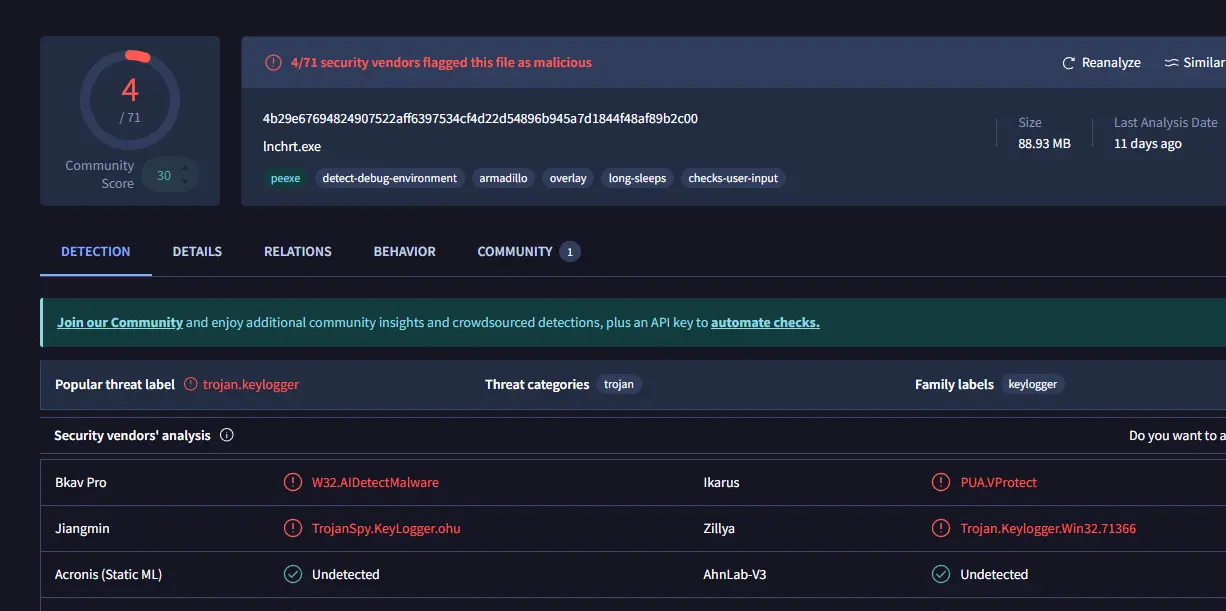The image size is (1226, 611).
Task: Click the detection score circle showing 4/71
Action: click(130, 100)
